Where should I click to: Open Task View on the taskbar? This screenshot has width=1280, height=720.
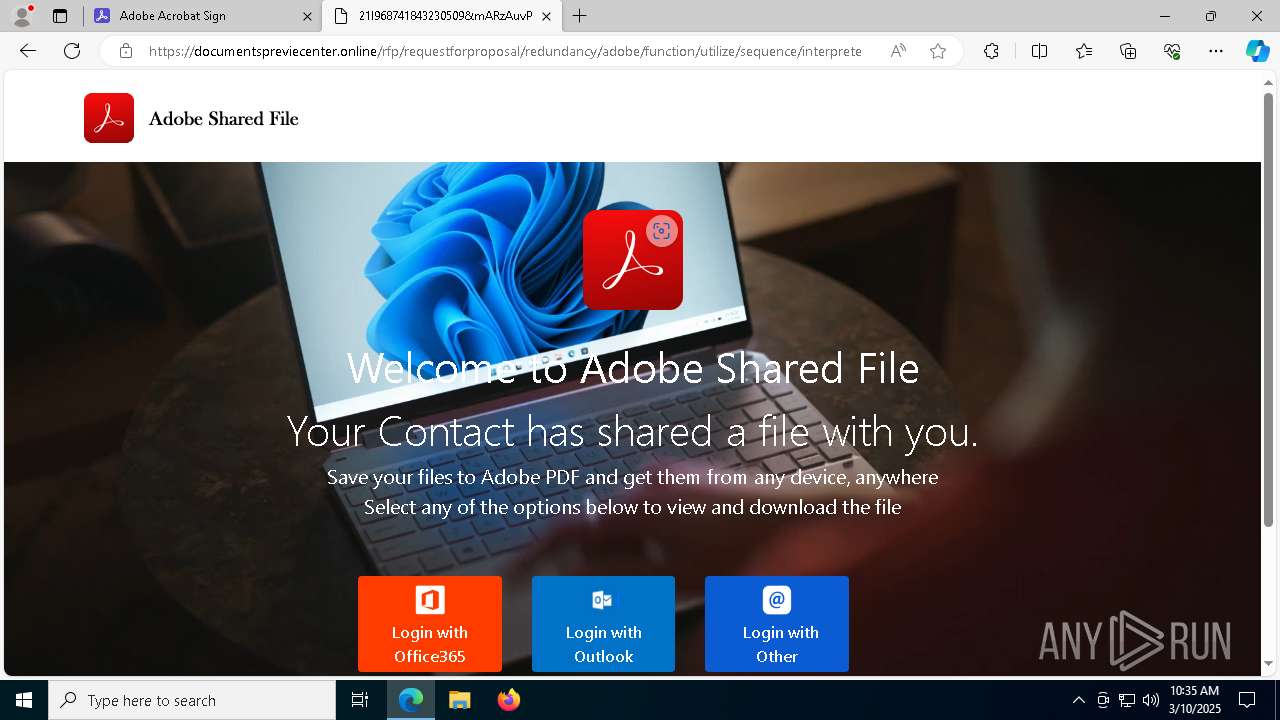coord(360,700)
